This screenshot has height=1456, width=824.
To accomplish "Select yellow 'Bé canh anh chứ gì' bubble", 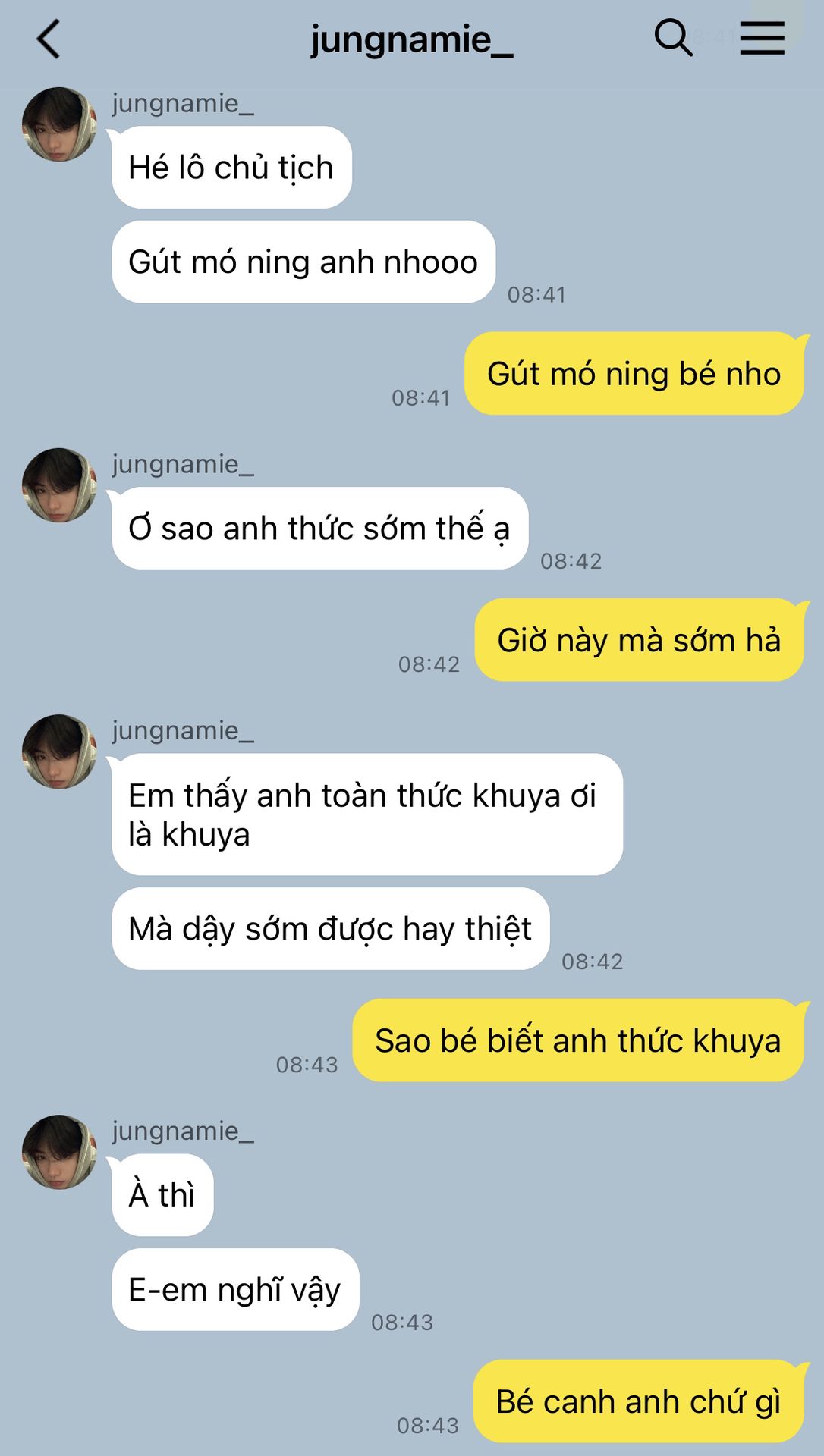I will pyautogui.click(x=639, y=1401).
